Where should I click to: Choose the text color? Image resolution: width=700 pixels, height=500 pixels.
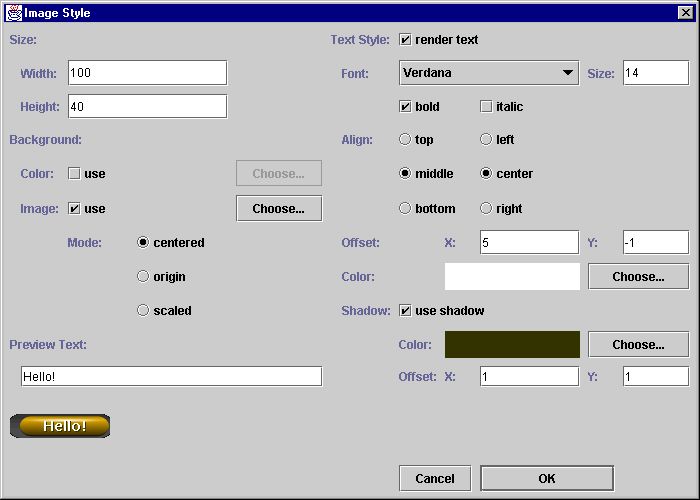[x=638, y=276]
